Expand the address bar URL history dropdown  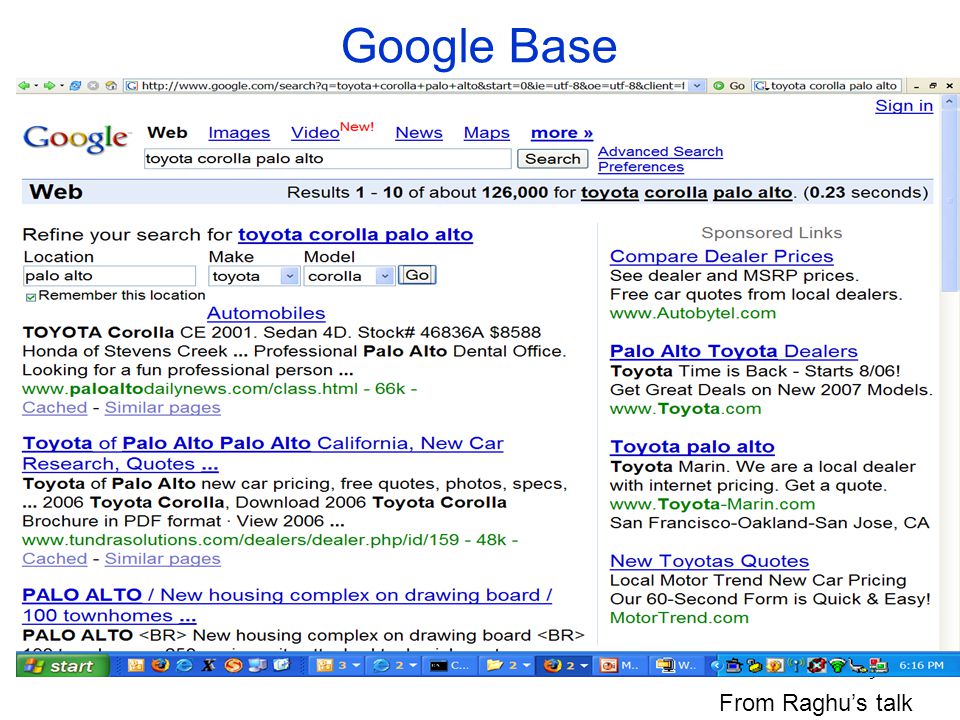(x=696, y=86)
